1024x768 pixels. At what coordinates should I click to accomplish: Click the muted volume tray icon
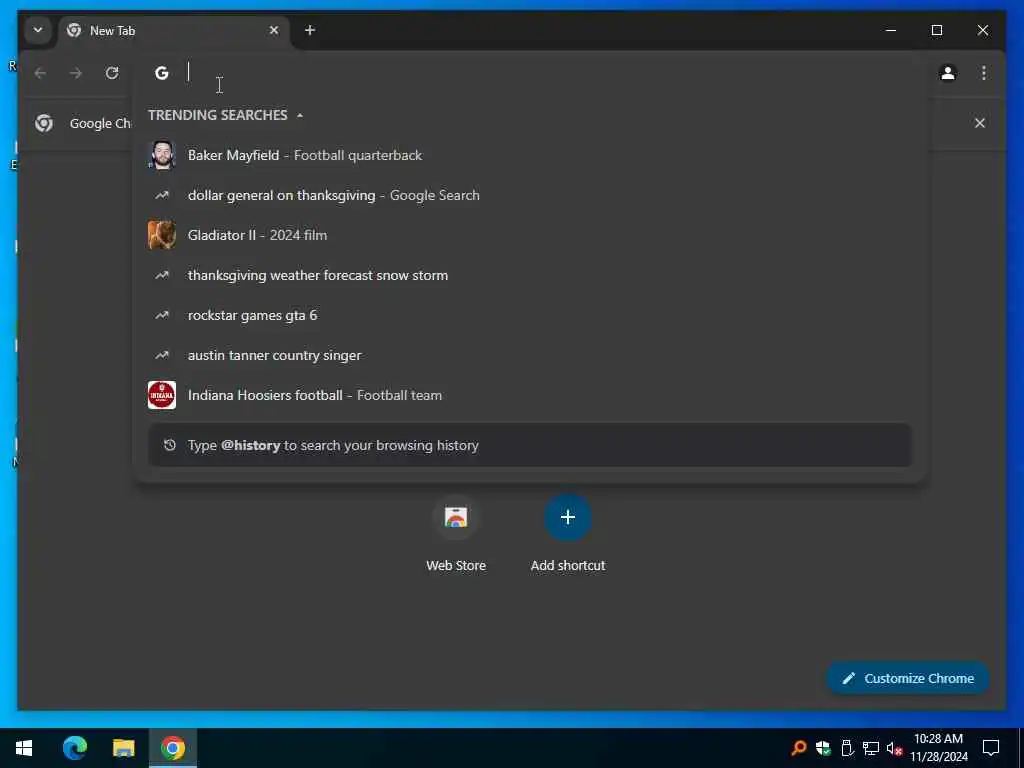[895, 748]
